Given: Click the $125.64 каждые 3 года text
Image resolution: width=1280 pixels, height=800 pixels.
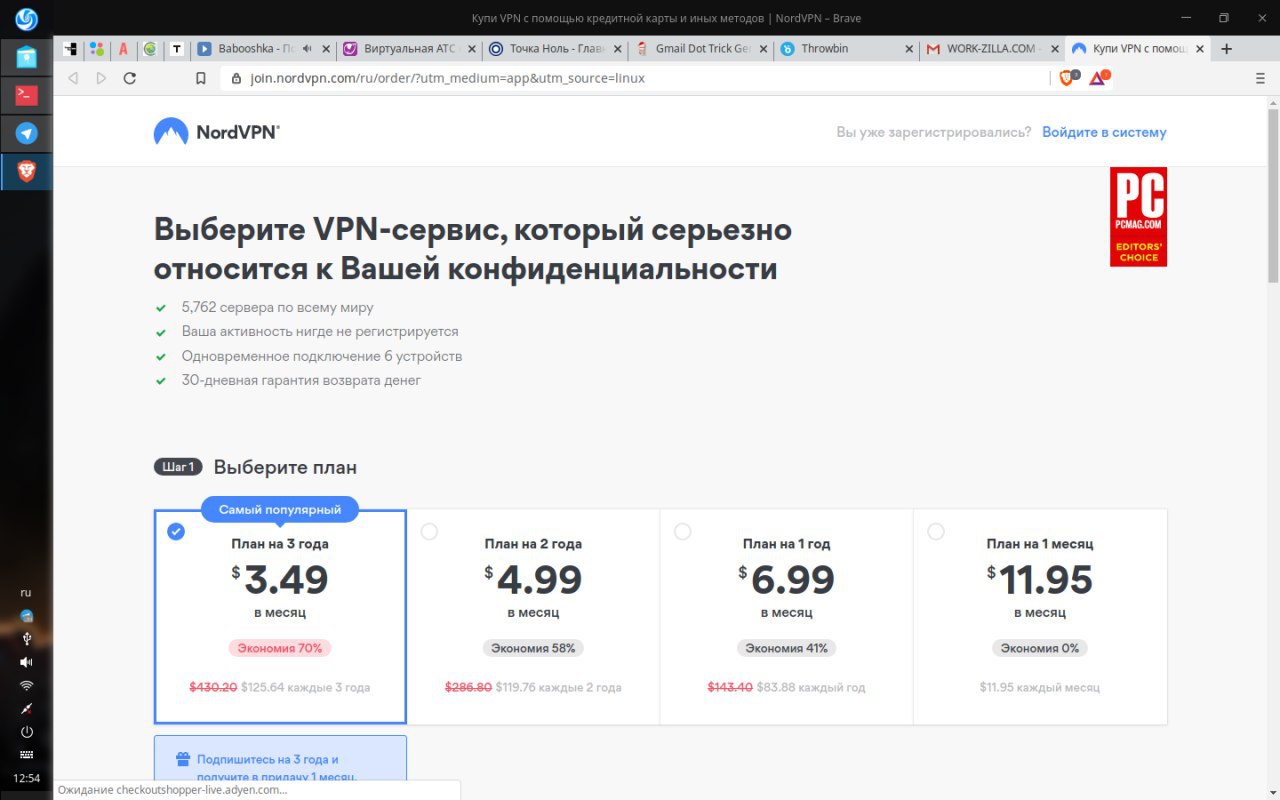Looking at the screenshot, I should point(306,687).
